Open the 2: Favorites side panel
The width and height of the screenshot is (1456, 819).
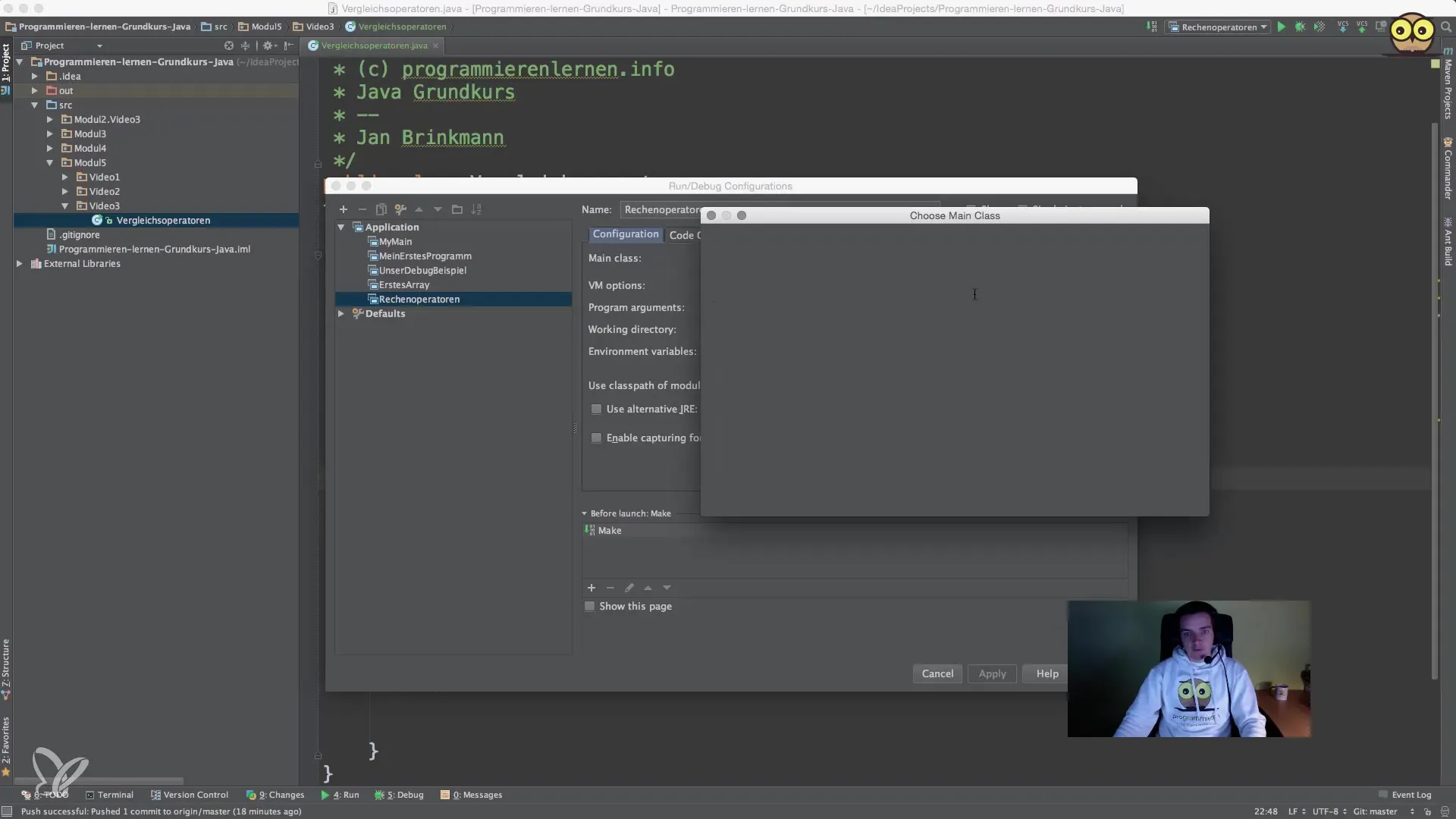[x=6, y=746]
